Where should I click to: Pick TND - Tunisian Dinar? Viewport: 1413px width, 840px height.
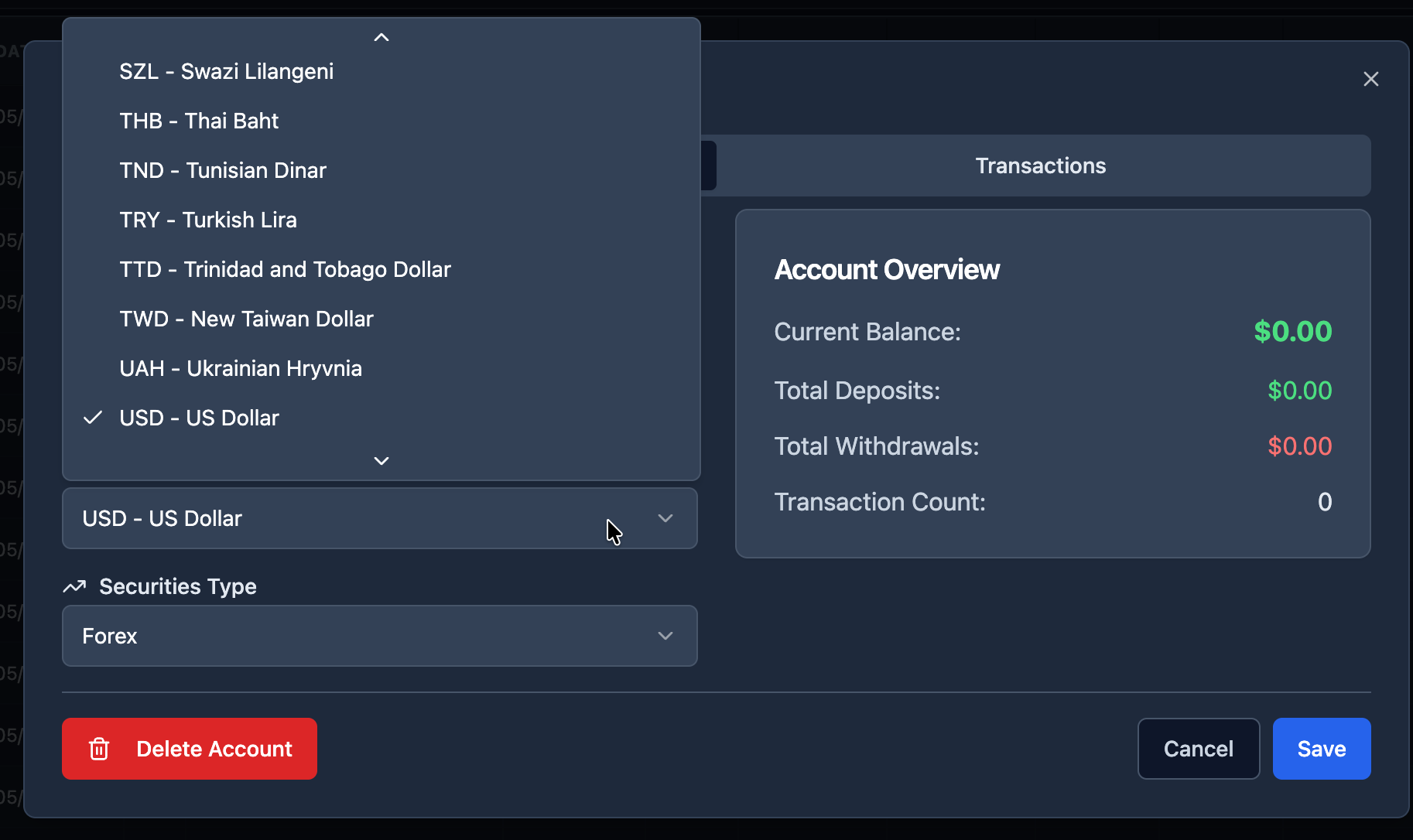coord(381,170)
